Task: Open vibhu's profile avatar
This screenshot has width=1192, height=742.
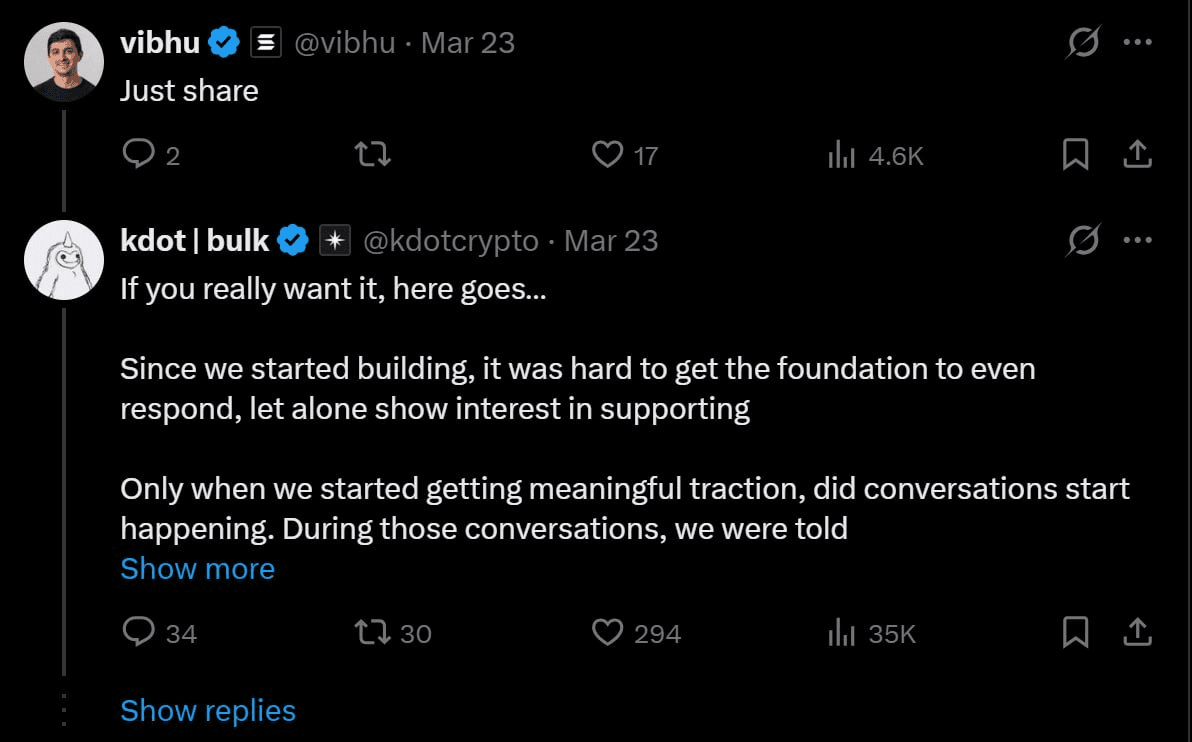Action: click(64, 62)
